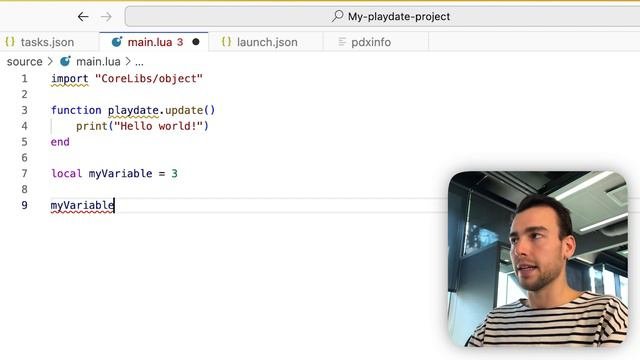Image resolution: width=640 pixels, height=360 pixels.
Task: Click the Lua icon on main.lua tab
Action: [117, 42]
